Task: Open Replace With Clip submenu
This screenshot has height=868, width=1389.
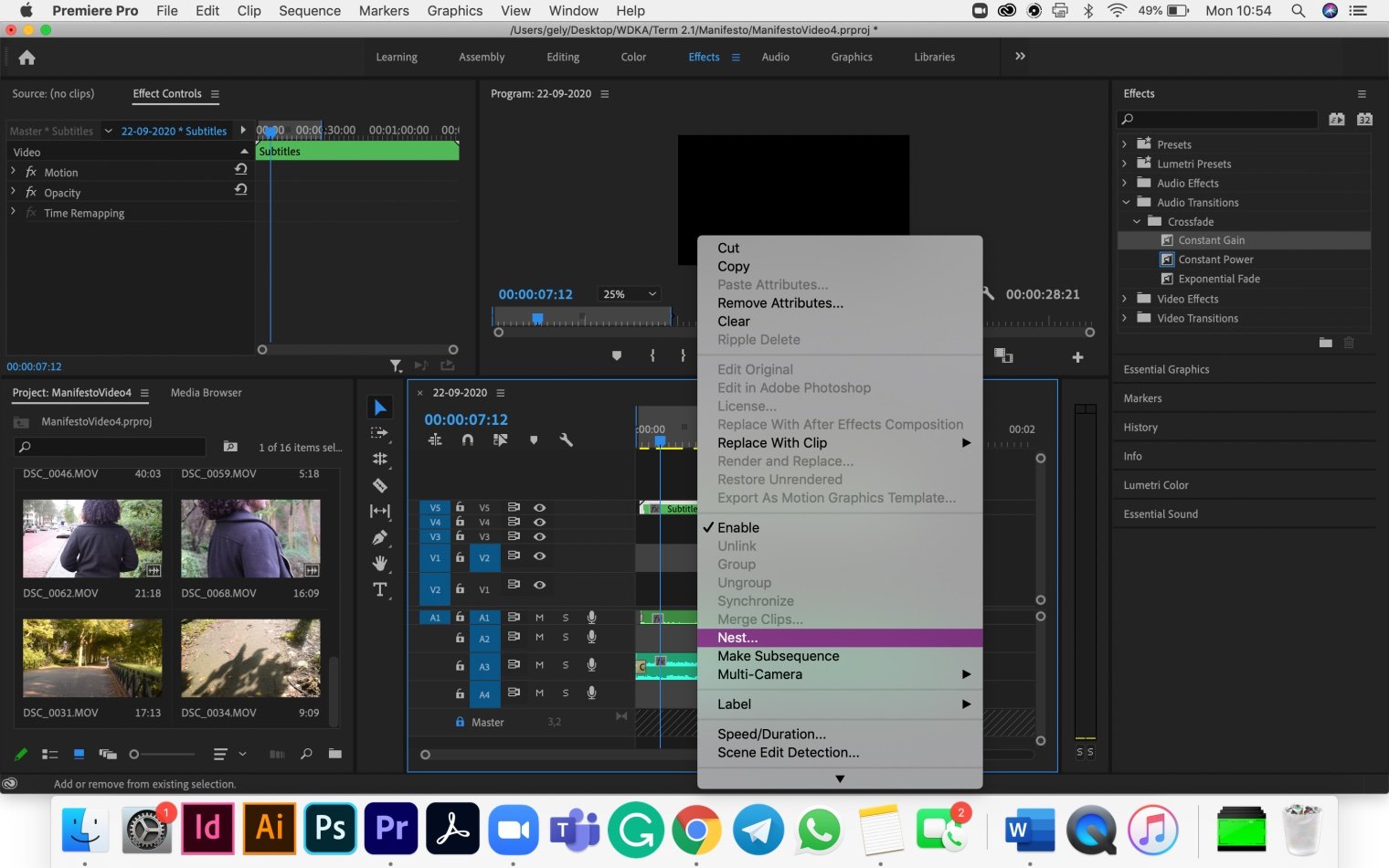Action: pyautogui.click(x=840, y=442)
